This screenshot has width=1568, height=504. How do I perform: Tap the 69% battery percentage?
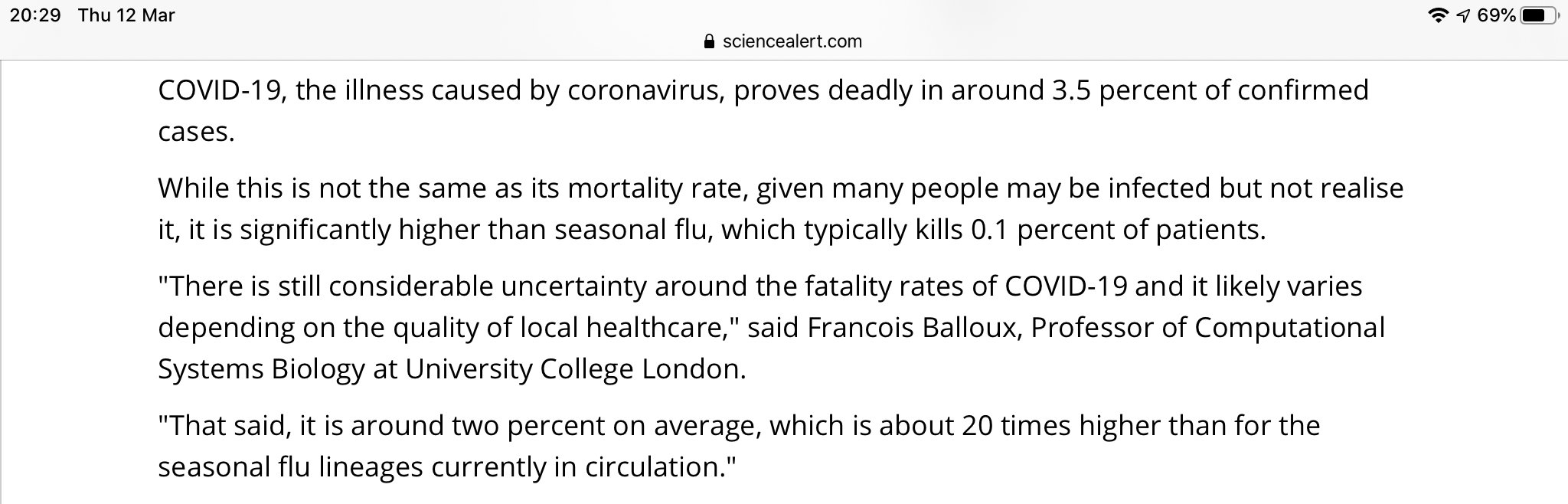(1496, 15)
